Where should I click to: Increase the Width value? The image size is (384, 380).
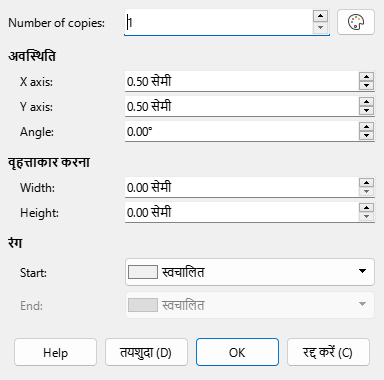[x=367, y=183]
